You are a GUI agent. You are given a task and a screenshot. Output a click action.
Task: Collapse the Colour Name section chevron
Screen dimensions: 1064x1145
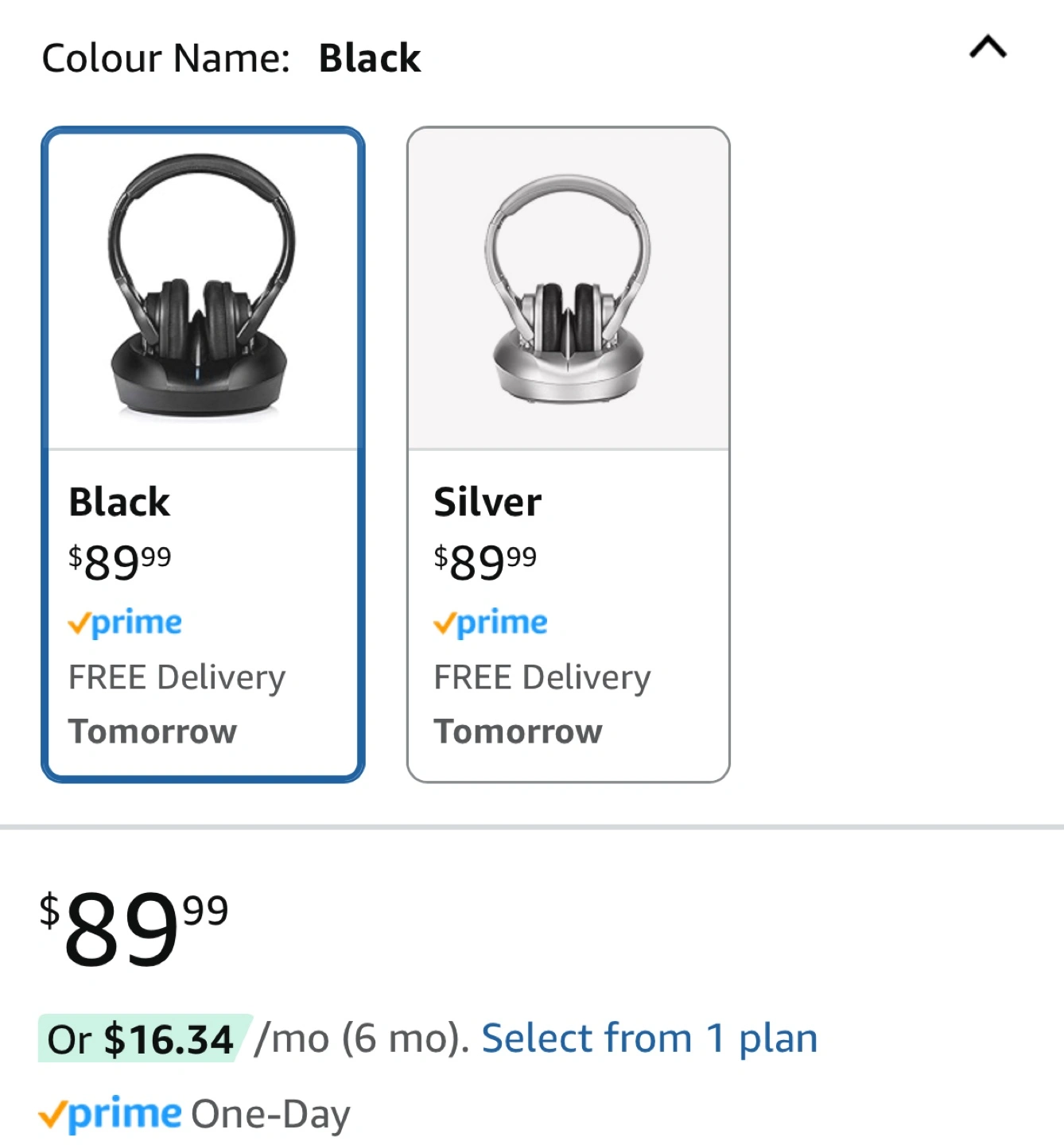click(988, 48)
